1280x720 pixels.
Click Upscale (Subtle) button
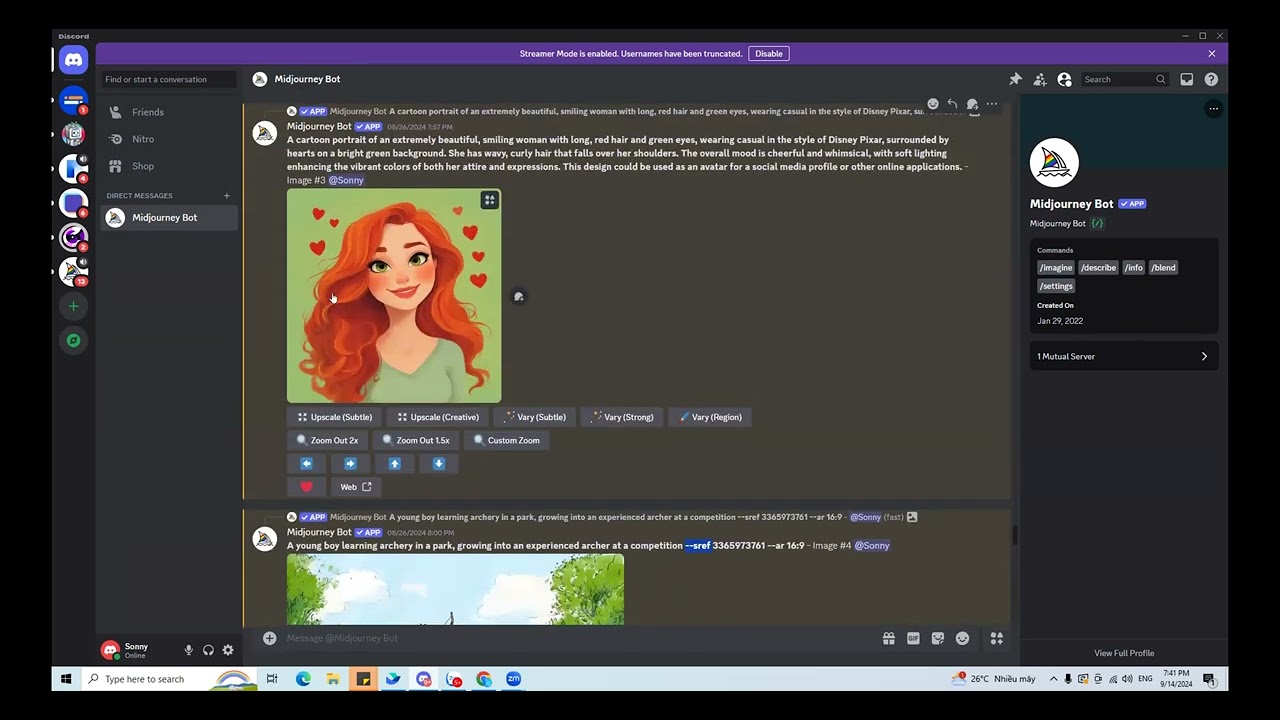tap(334, 417)
